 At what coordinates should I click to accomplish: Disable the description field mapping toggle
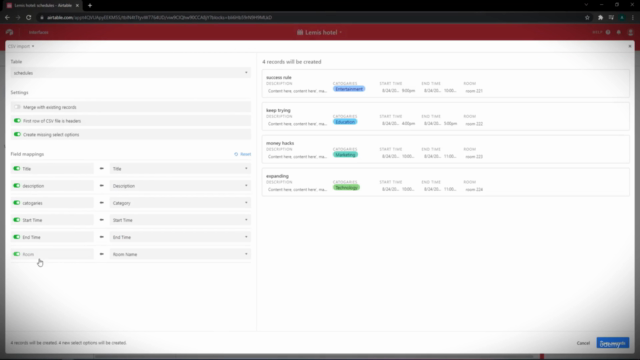[x=17, y=186]
